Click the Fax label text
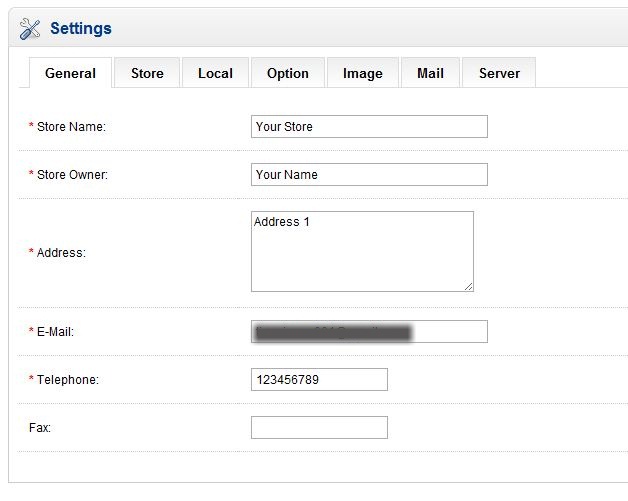 (40, 428)
